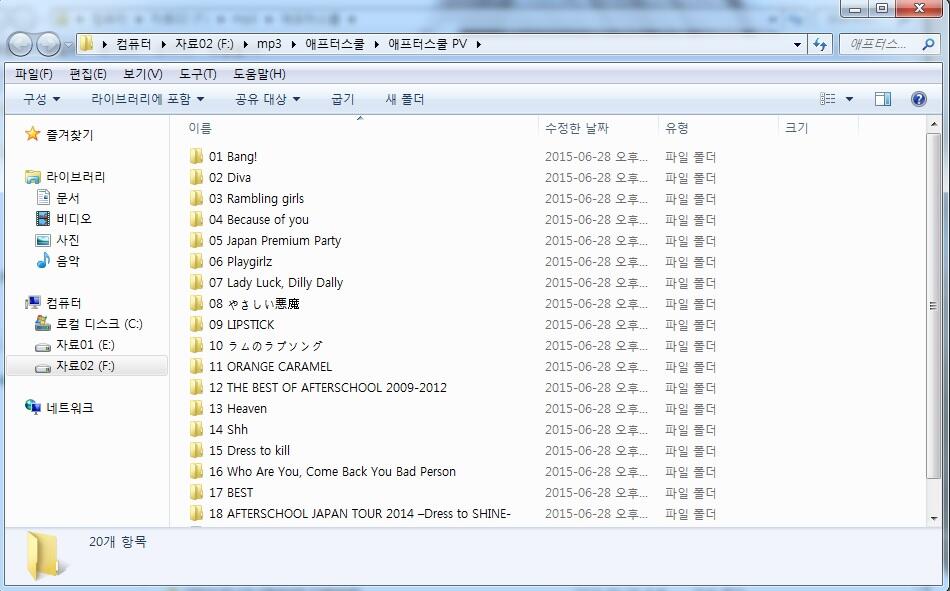
Task: Open the 편집(E) menu
Action: pos(88,74)
